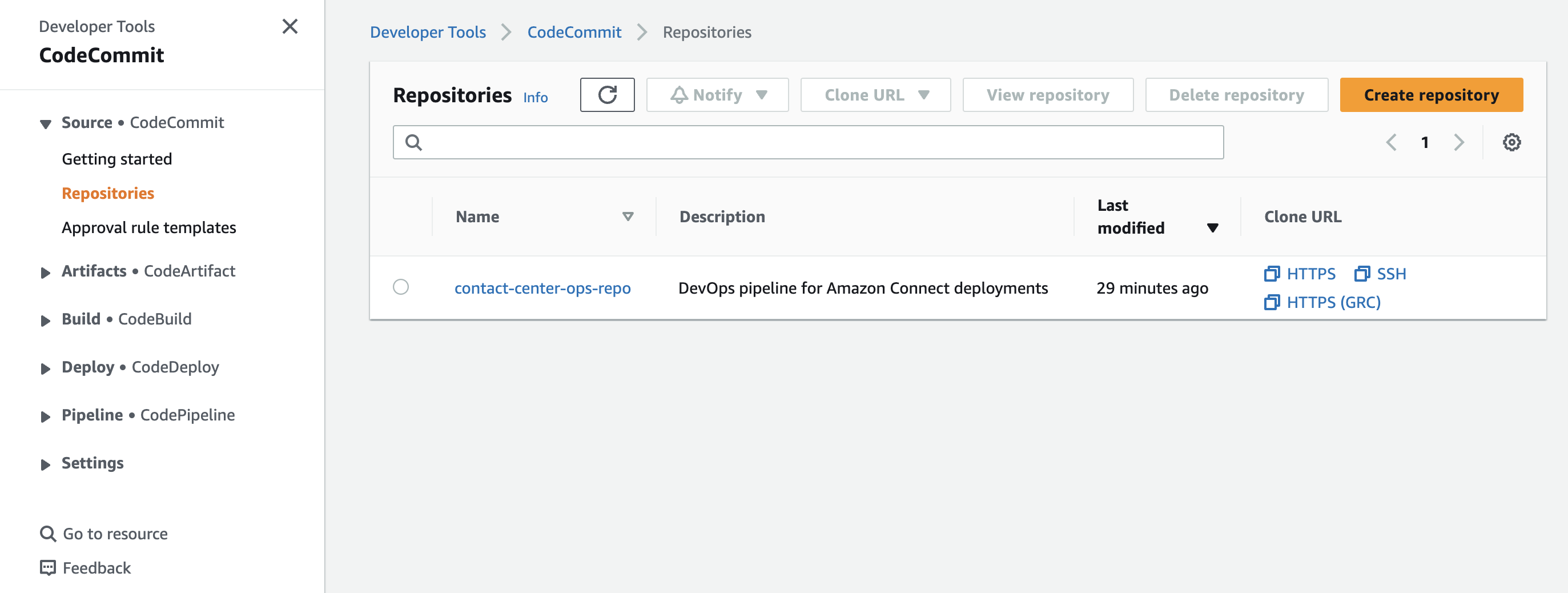Sort repositories by Name column
1568x593 pixels.
[x=628, y=217]
